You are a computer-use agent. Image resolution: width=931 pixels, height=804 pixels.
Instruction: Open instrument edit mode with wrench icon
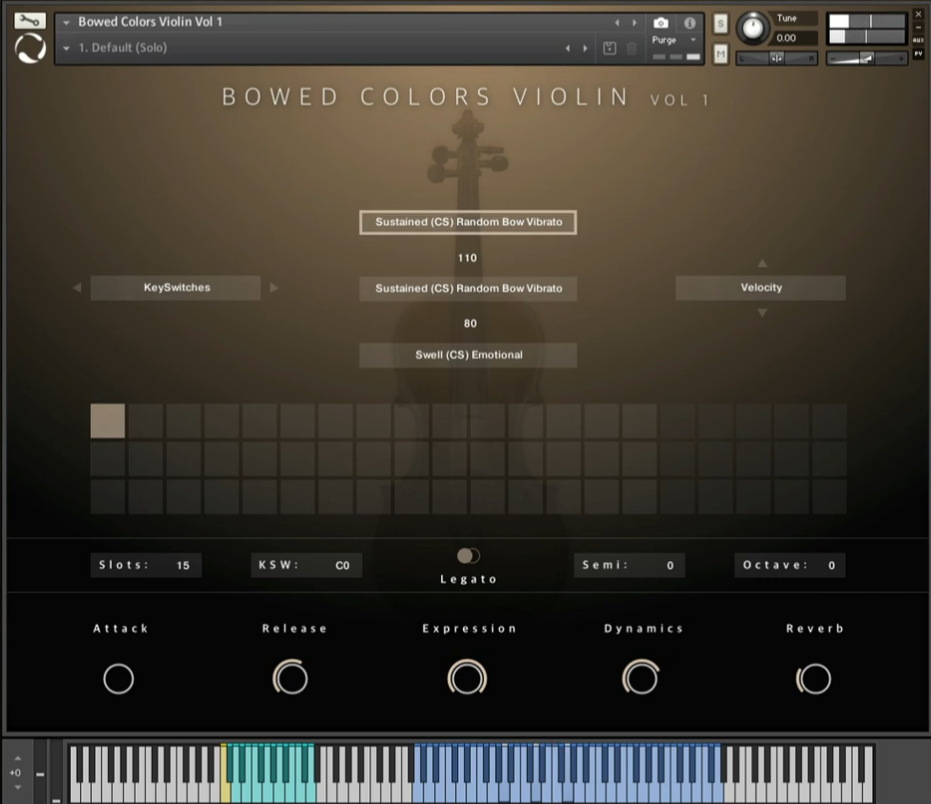click(x=30, y=21)
